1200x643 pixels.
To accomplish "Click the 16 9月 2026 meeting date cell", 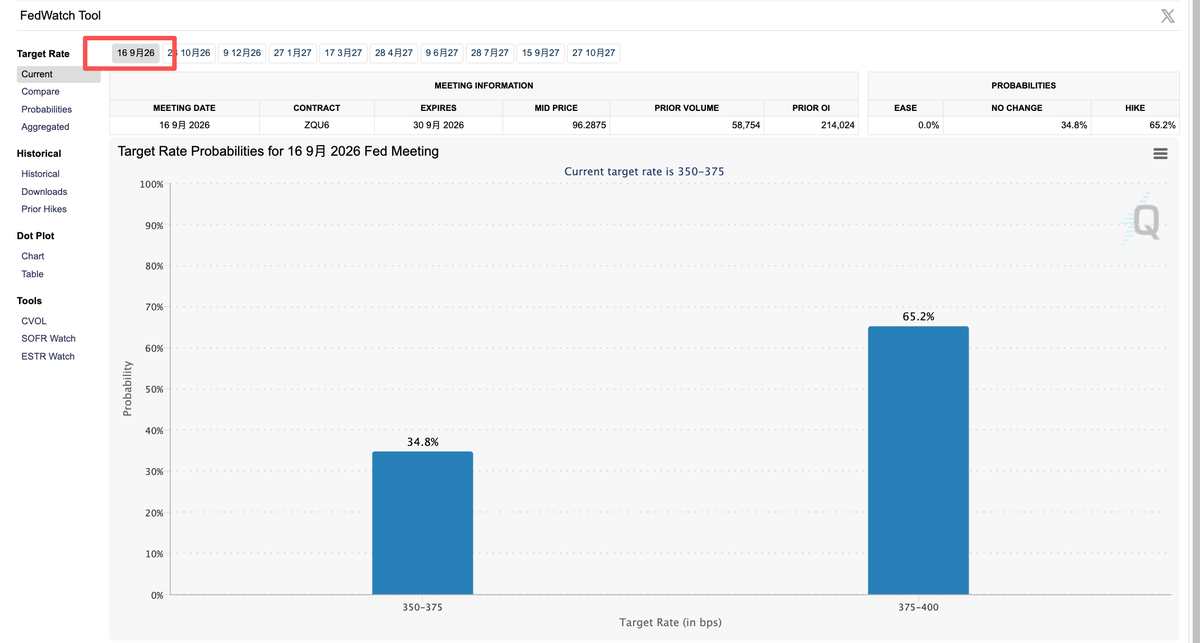I will pyautogui.click(x=184, y=125).
